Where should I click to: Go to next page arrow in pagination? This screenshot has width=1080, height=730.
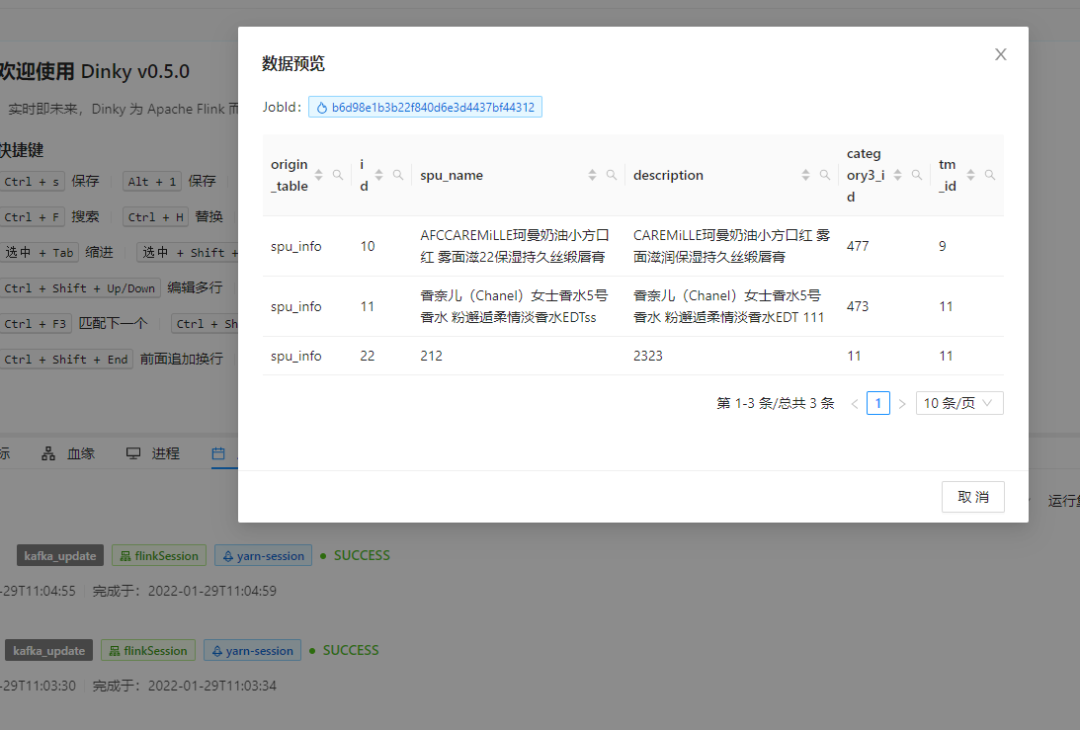point(902,404)
